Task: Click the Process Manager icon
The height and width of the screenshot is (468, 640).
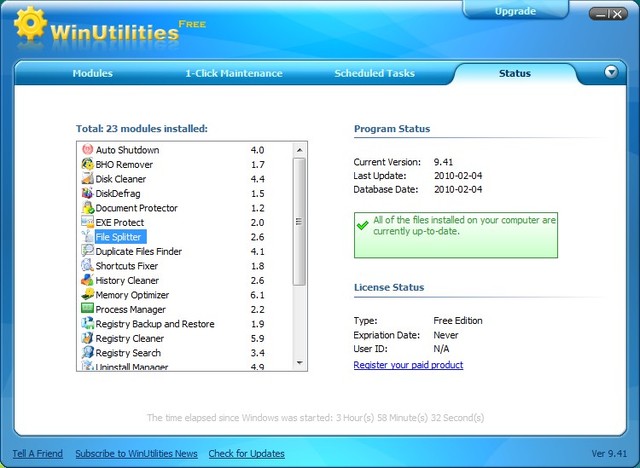Action: point(87,309)
